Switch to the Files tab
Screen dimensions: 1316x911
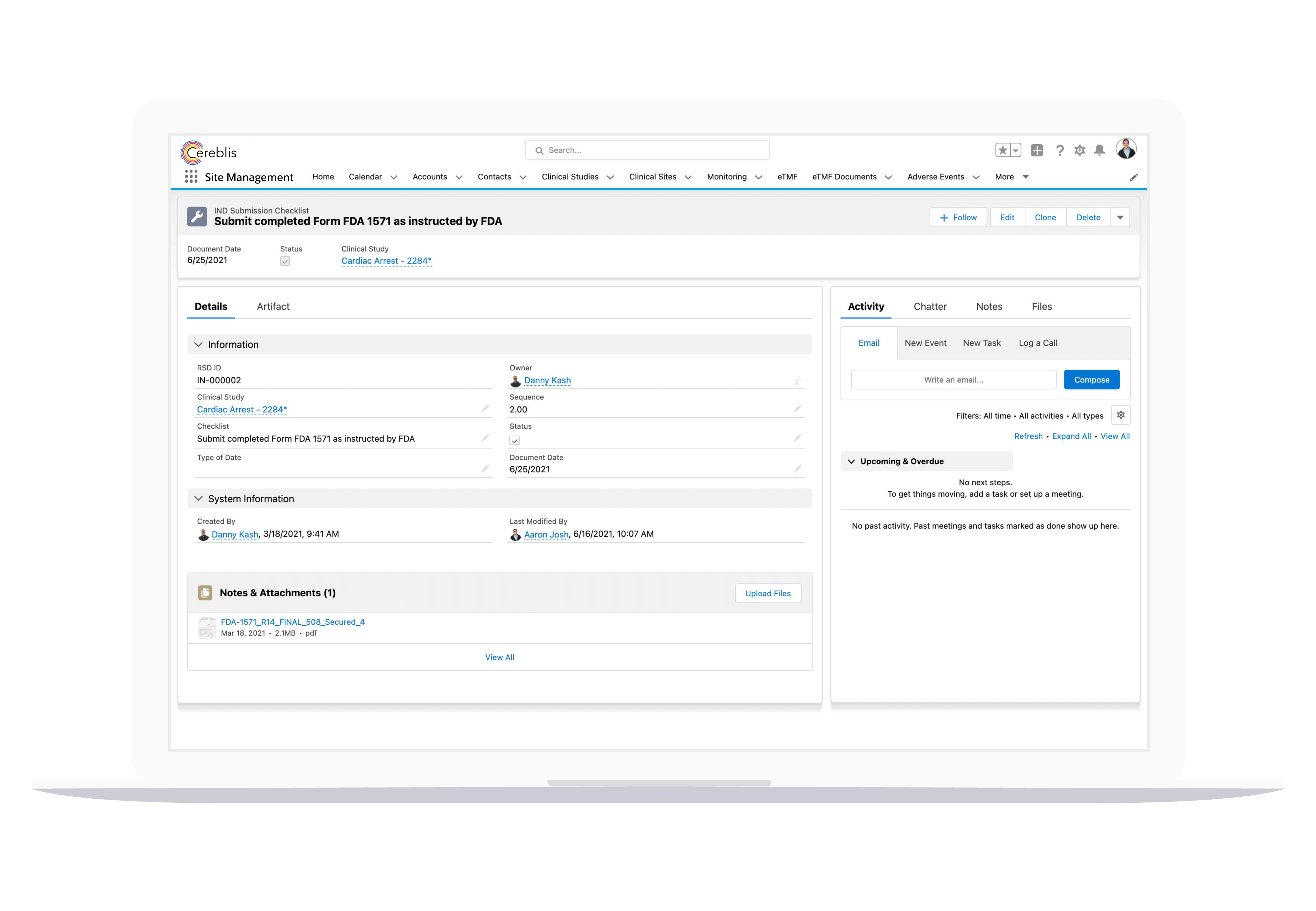tap(1042, 306)
